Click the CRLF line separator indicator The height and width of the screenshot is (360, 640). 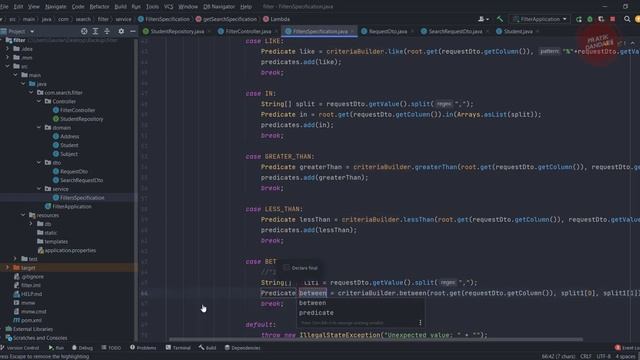(x=586, y=356)
